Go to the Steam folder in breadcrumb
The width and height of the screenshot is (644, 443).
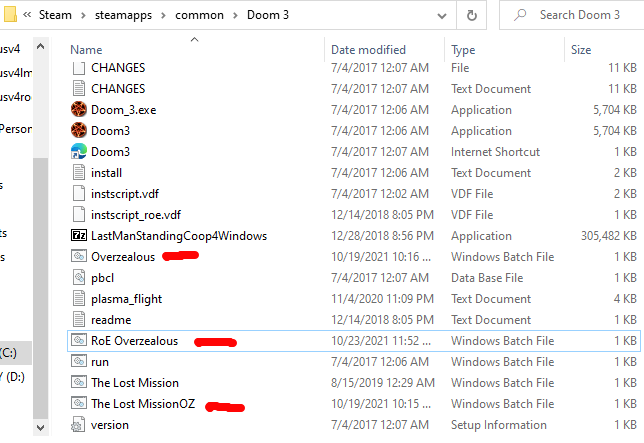(x=55, y=15)
